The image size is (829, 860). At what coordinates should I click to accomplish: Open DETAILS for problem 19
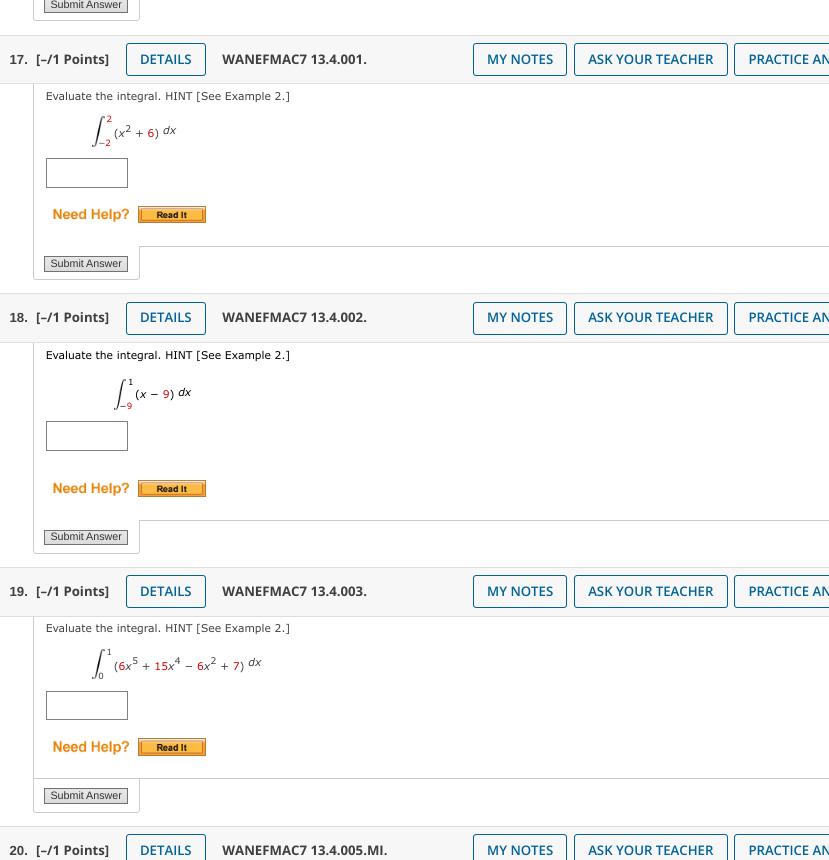point(165,591)
